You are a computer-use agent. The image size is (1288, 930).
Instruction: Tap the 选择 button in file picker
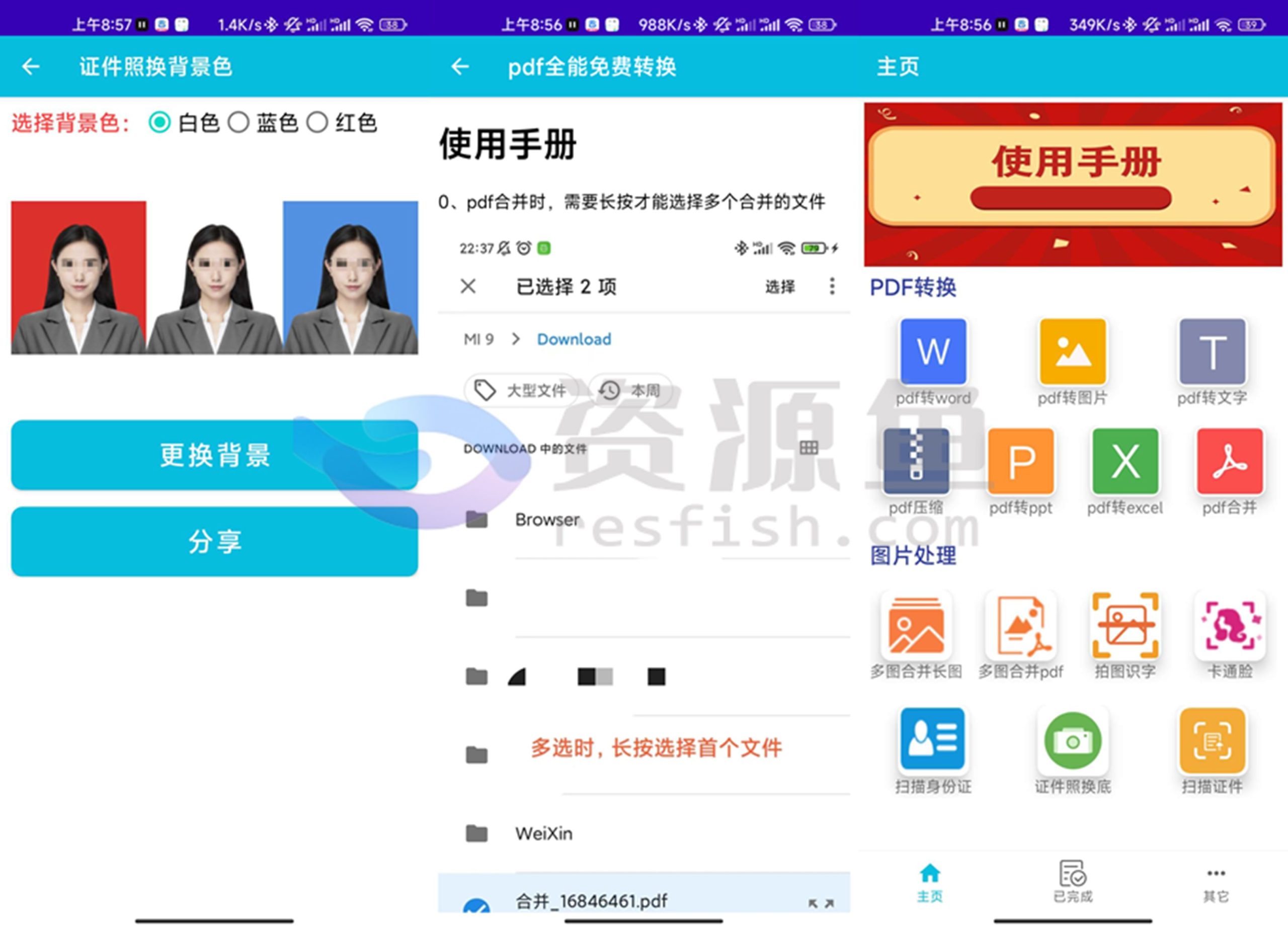tap(780, 287)
